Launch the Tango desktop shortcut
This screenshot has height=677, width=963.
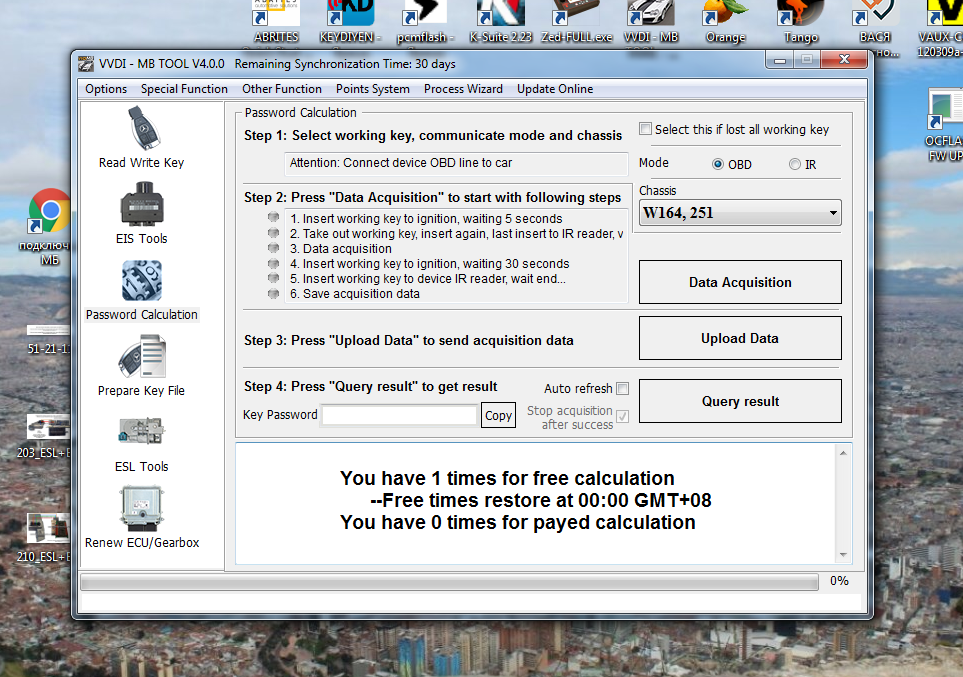800,22
